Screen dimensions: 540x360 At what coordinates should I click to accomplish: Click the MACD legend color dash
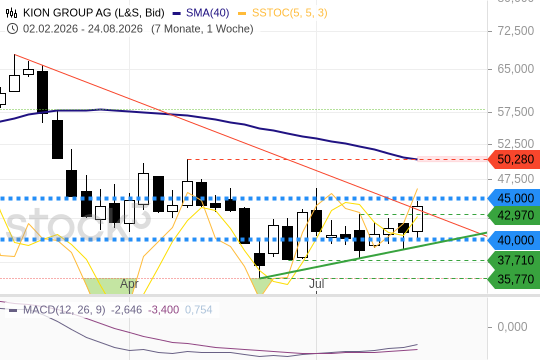coord(13,310)
